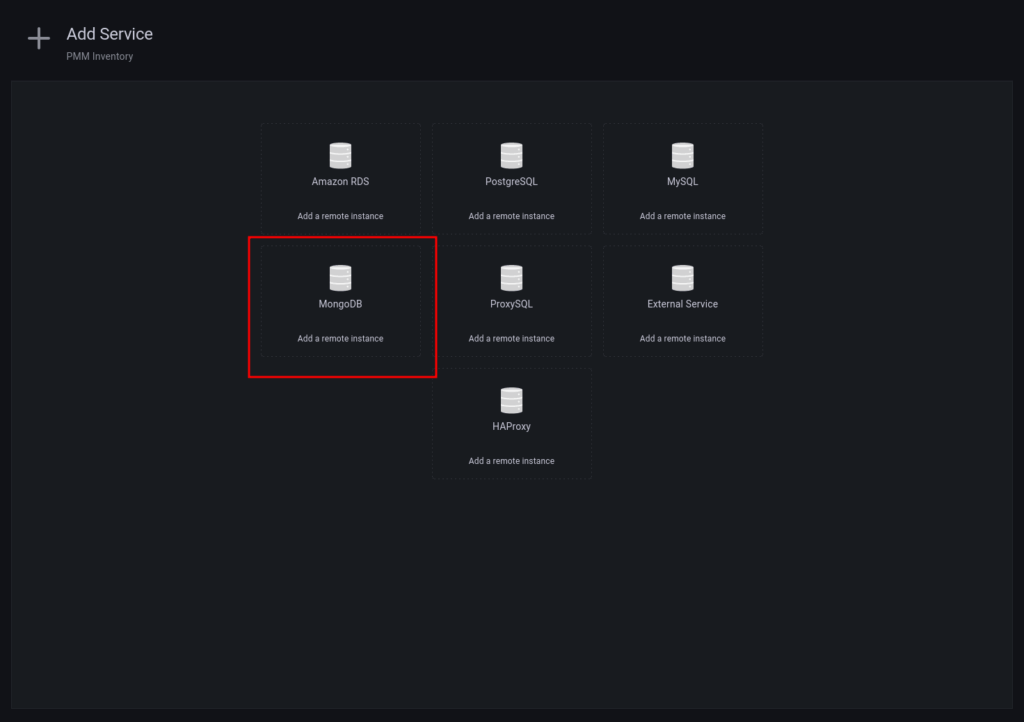Select the HAProxy service card

pyautogui.click(x=511, y=423)
